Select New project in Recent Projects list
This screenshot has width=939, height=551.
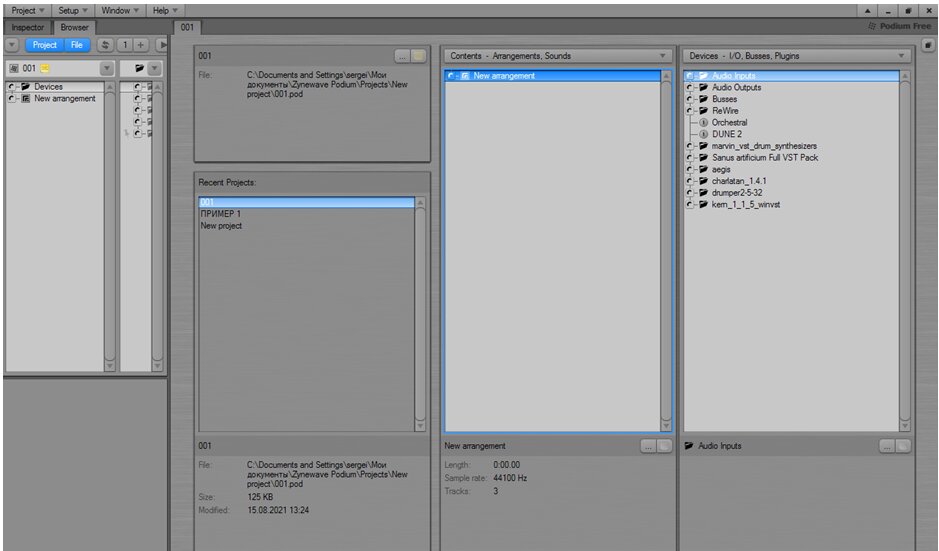click(x=306, y=226)
